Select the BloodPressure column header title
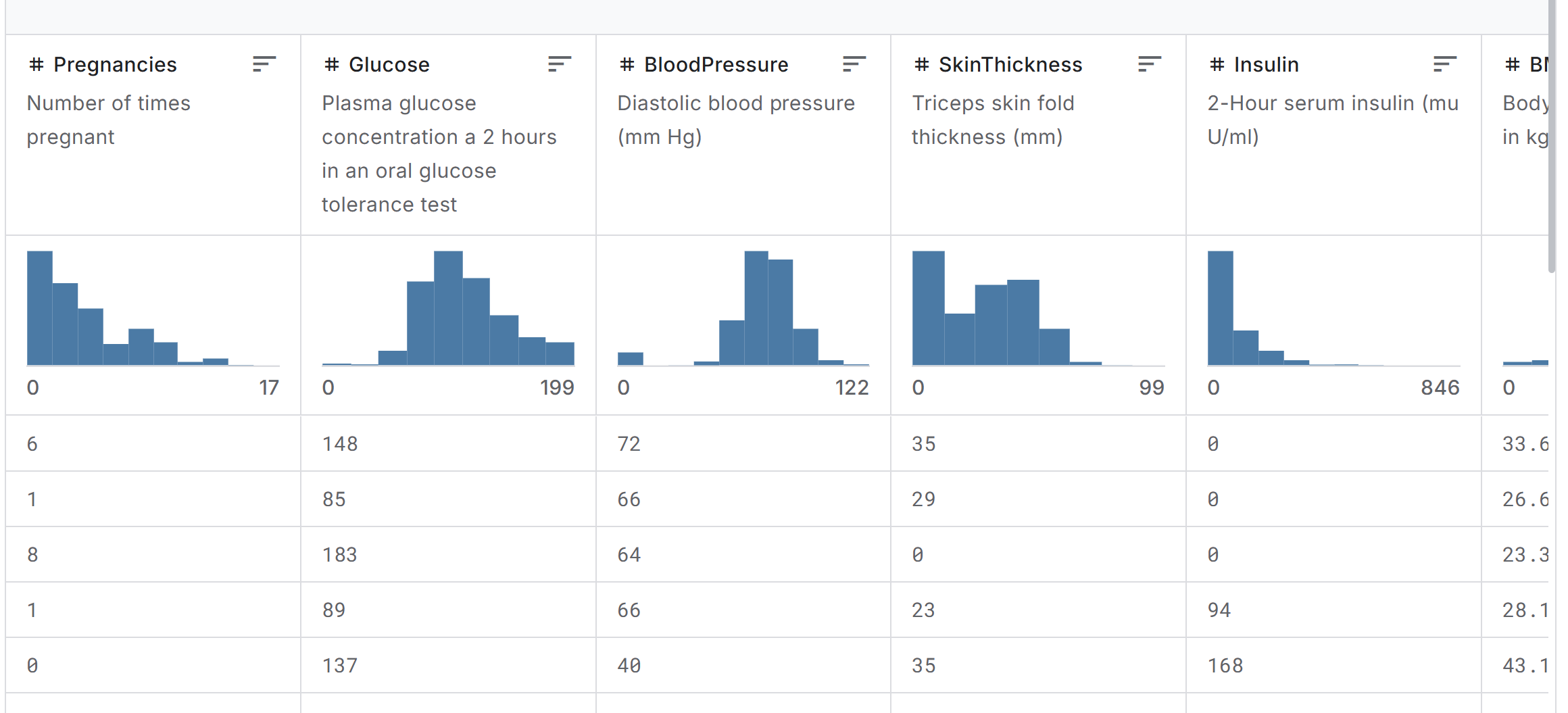 716,65
